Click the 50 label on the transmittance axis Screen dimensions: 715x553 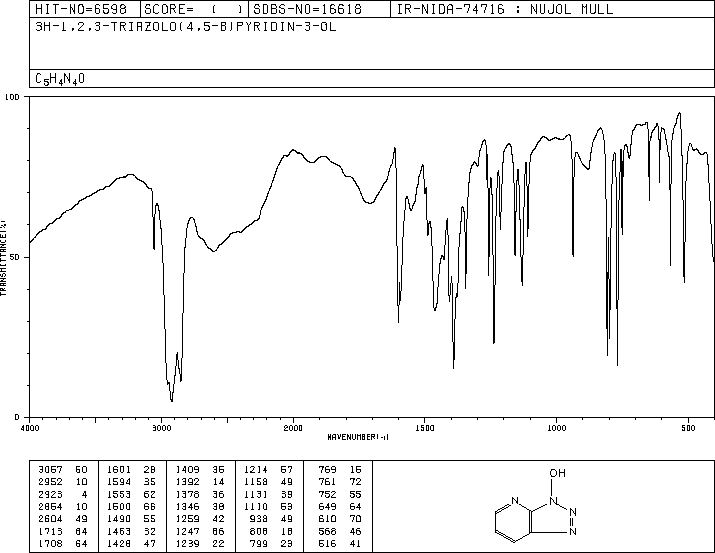tap(16, 257)
